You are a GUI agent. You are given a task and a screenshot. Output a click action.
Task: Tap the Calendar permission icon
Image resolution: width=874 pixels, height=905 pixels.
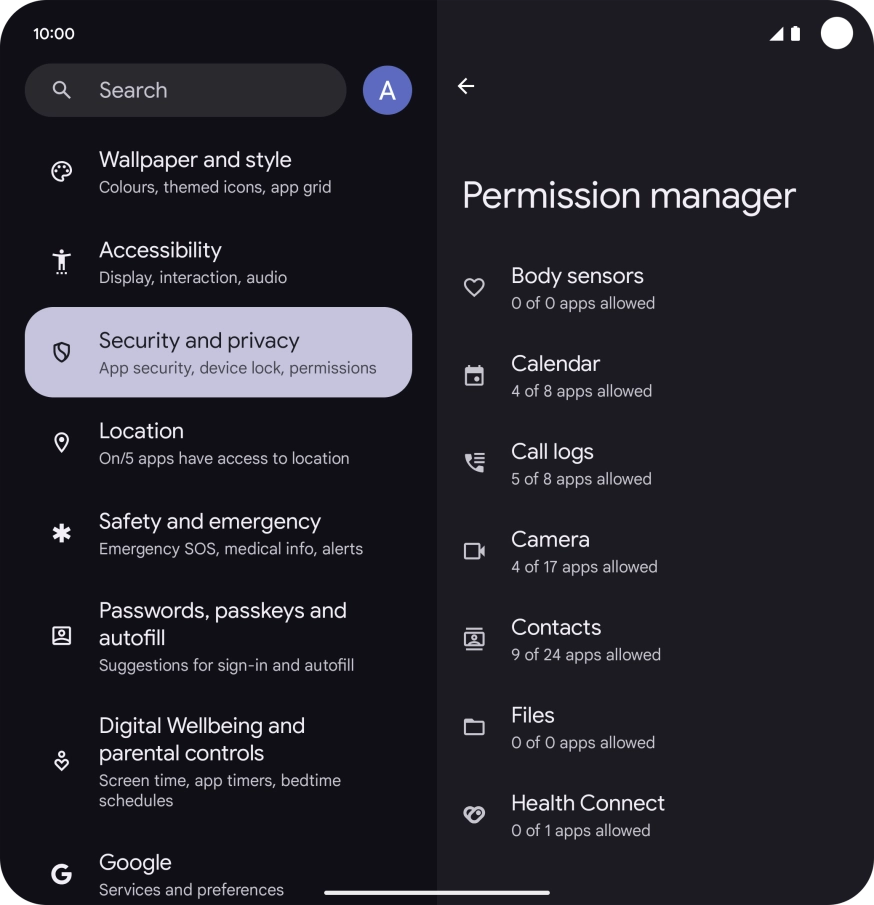click(474, 376)
